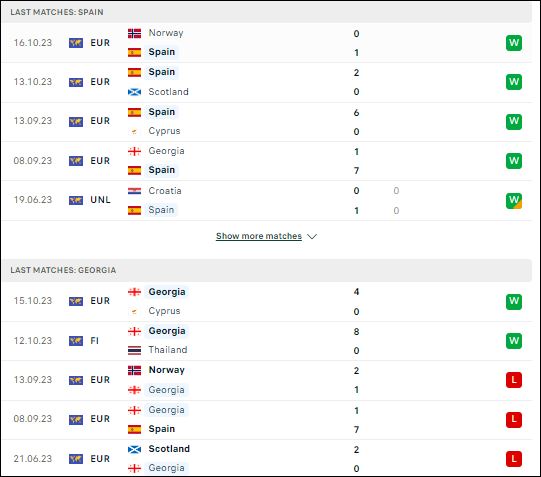This screenshot has width=541, height=477.
Task: Click the competition icon next to UNL
Action: coord(76,200)
